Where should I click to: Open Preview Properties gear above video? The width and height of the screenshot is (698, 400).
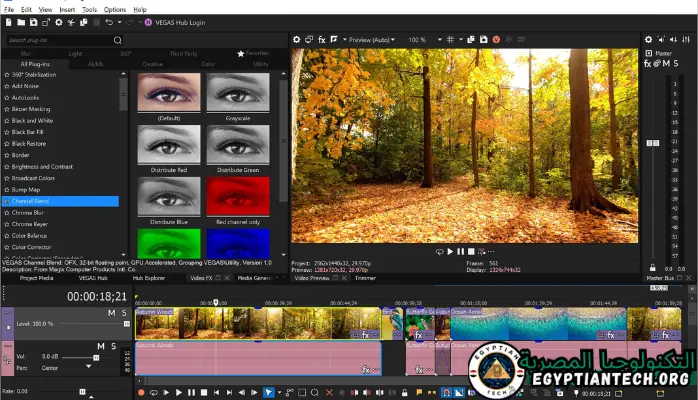[297, 40]
